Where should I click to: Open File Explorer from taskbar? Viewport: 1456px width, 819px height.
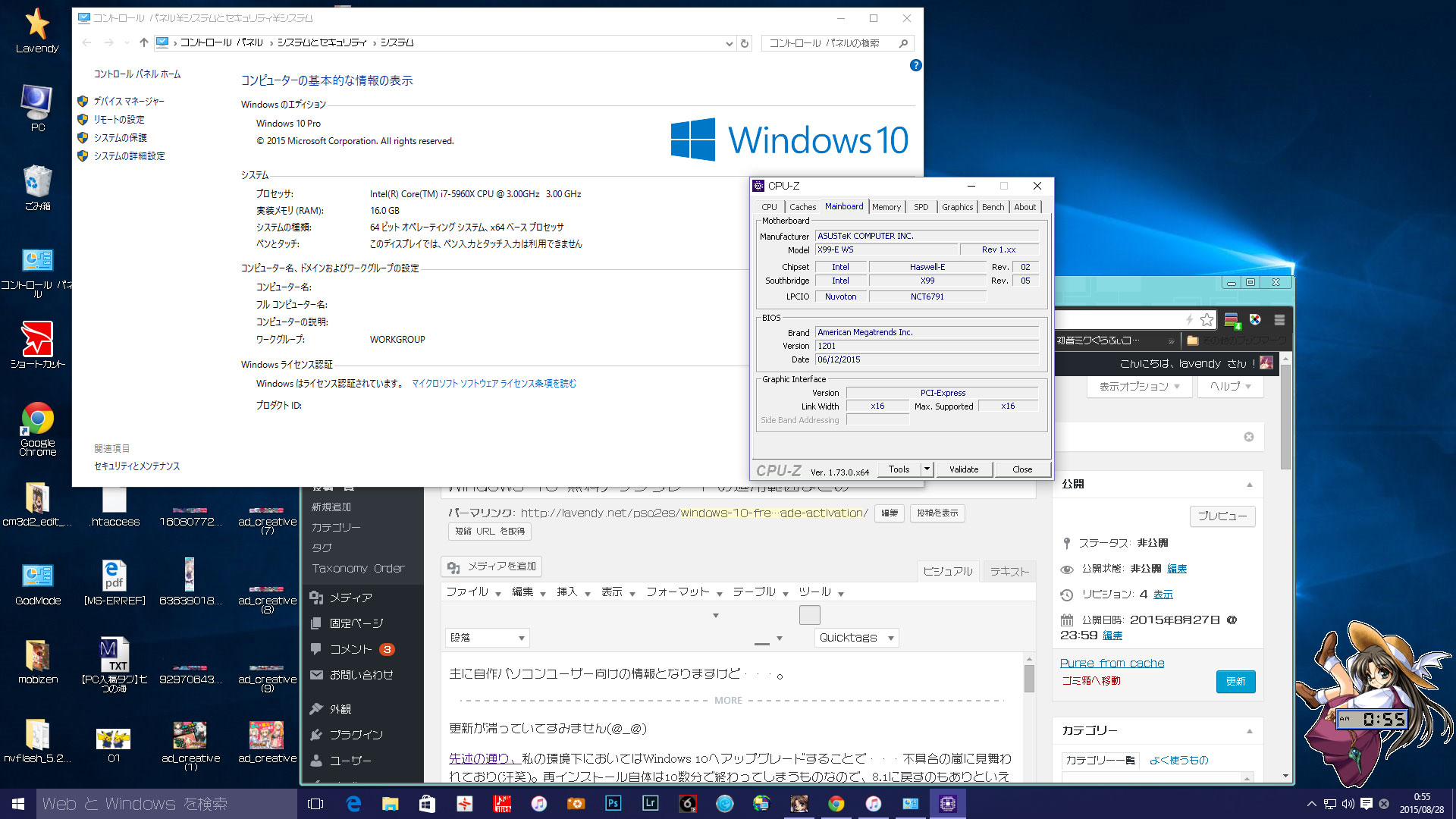coord(390,804)
